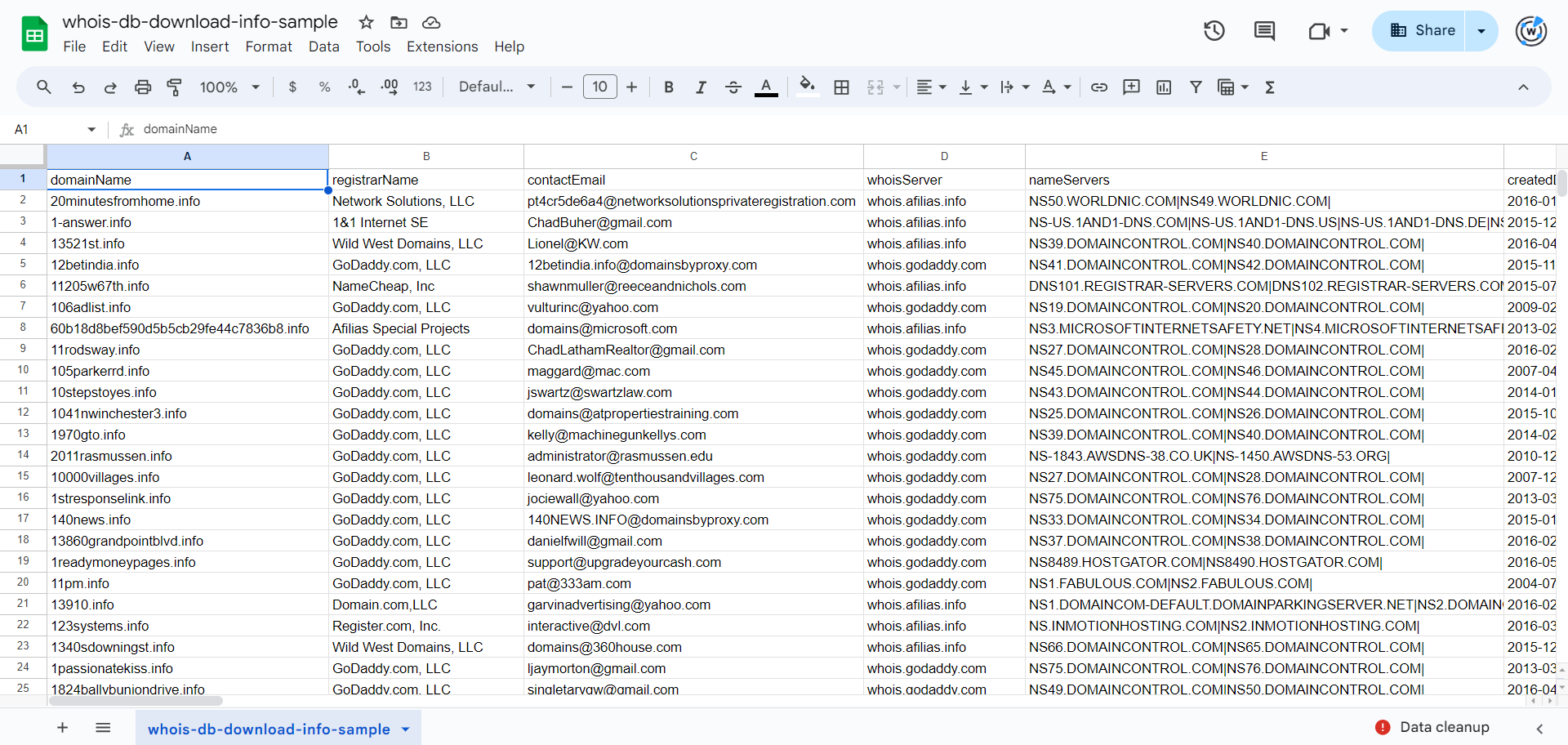
Task: Click the print icon
Action: tap(143, 87)
